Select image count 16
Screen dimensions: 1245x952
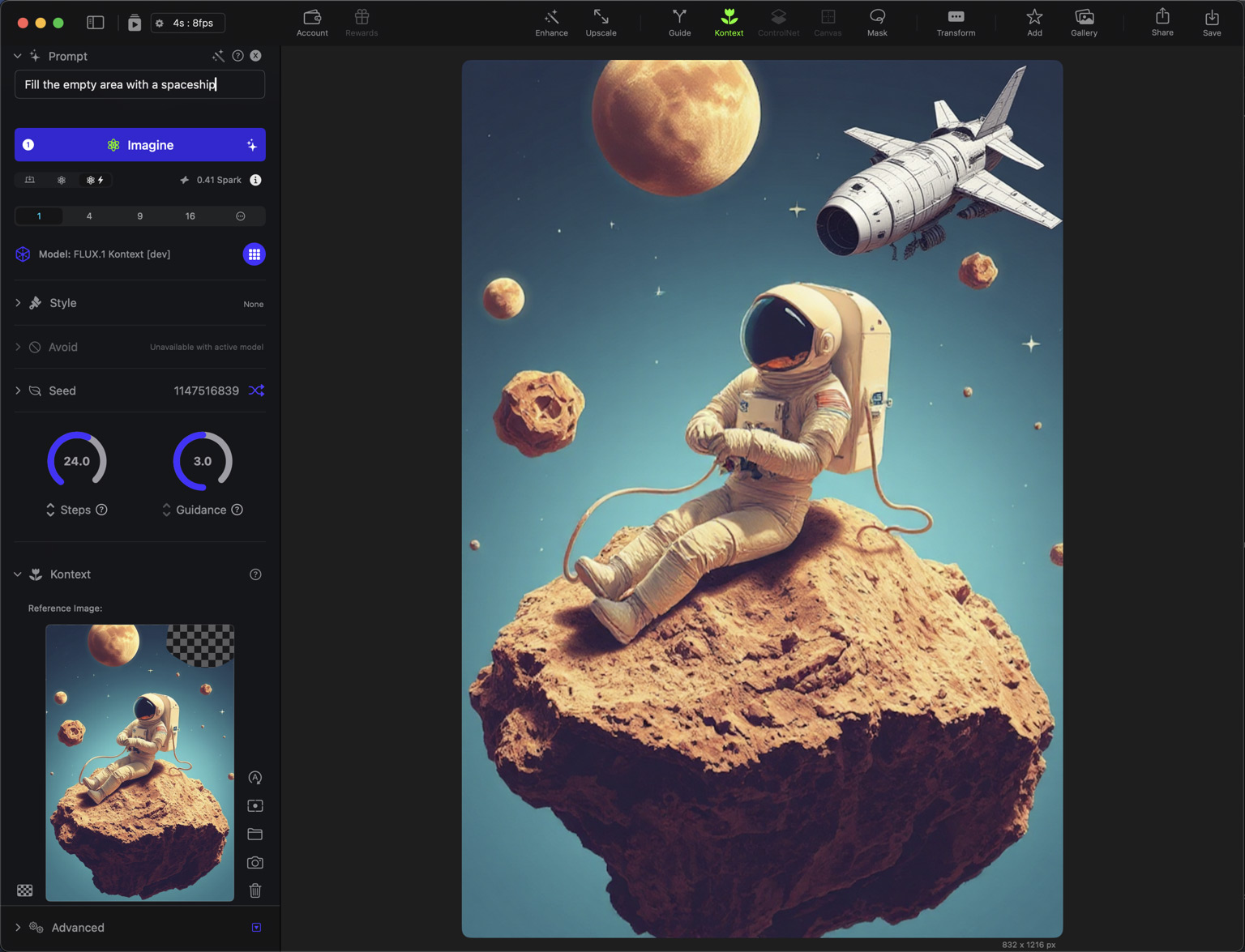190,216
